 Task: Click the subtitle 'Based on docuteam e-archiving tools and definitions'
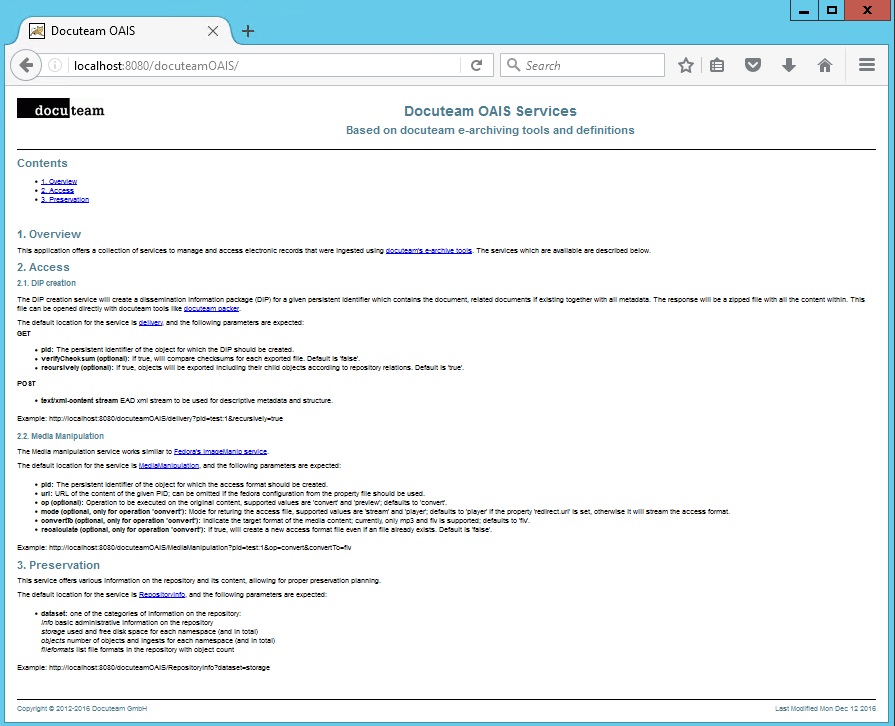click(490, 130)
